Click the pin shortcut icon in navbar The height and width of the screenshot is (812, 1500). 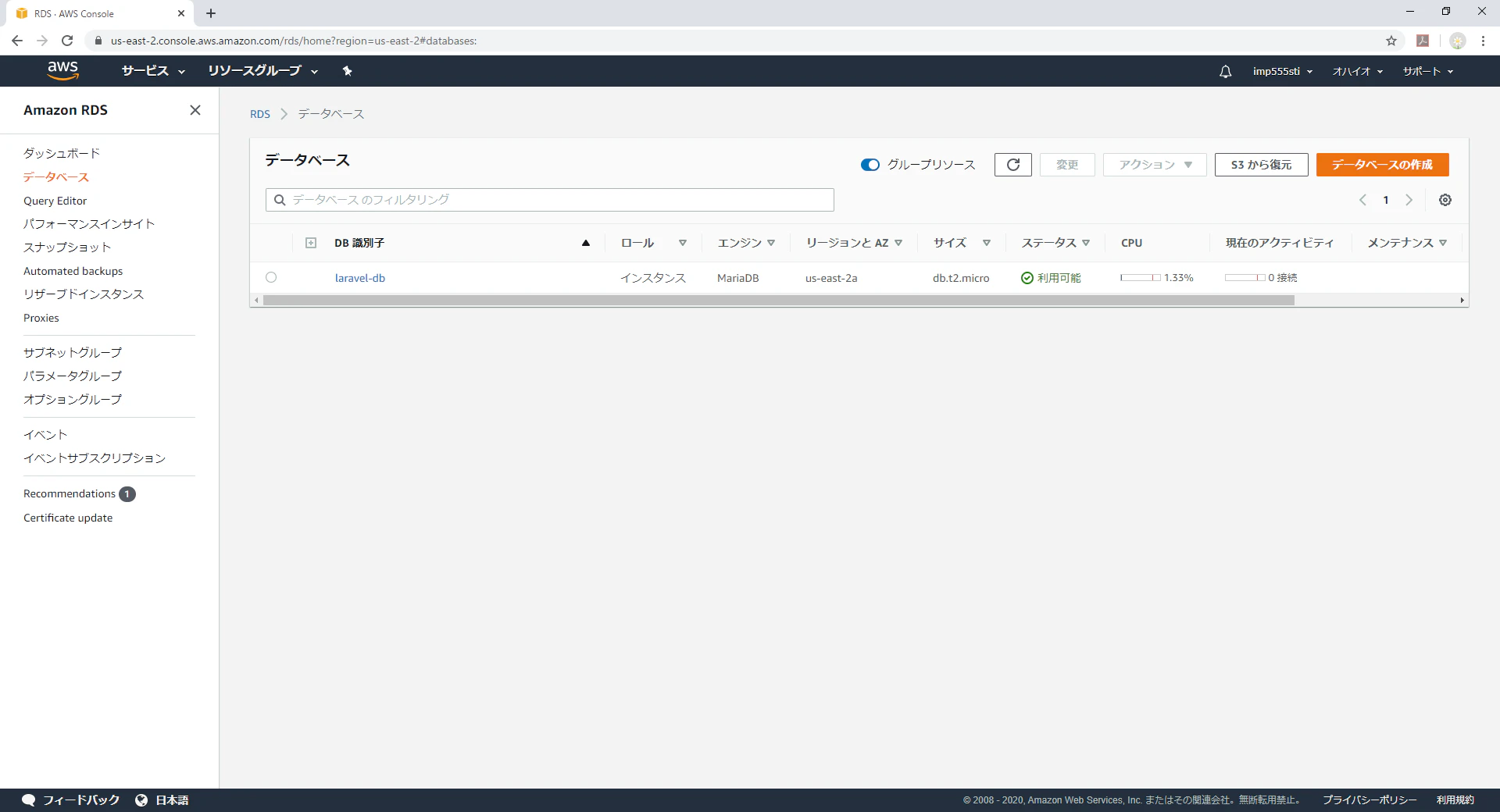[348, 71]
